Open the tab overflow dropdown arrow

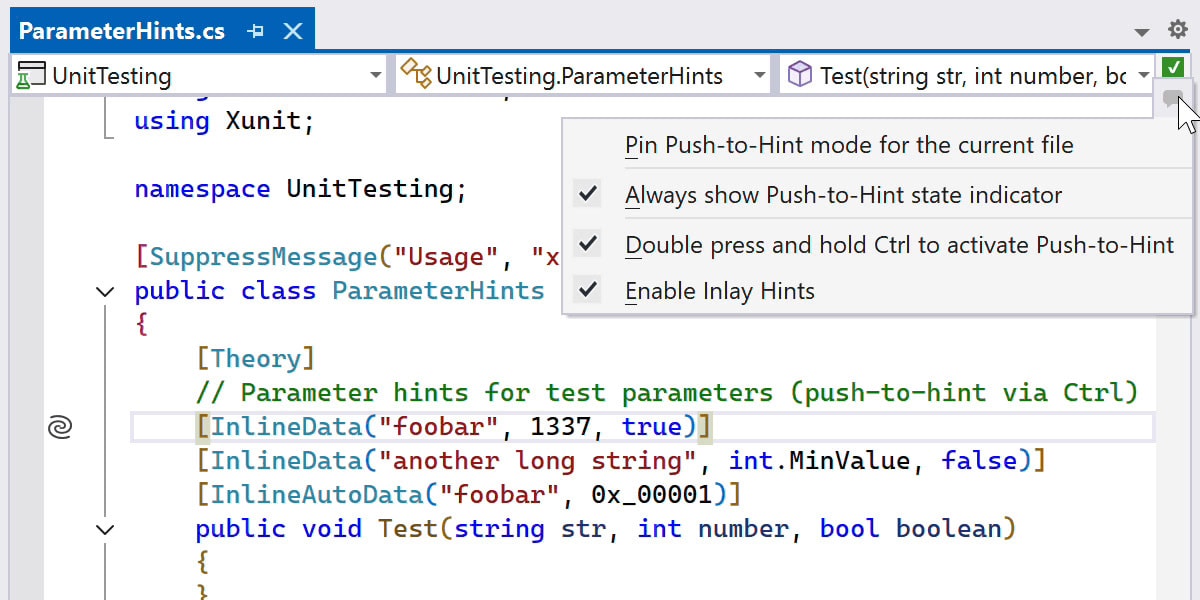pos(1143,32)
